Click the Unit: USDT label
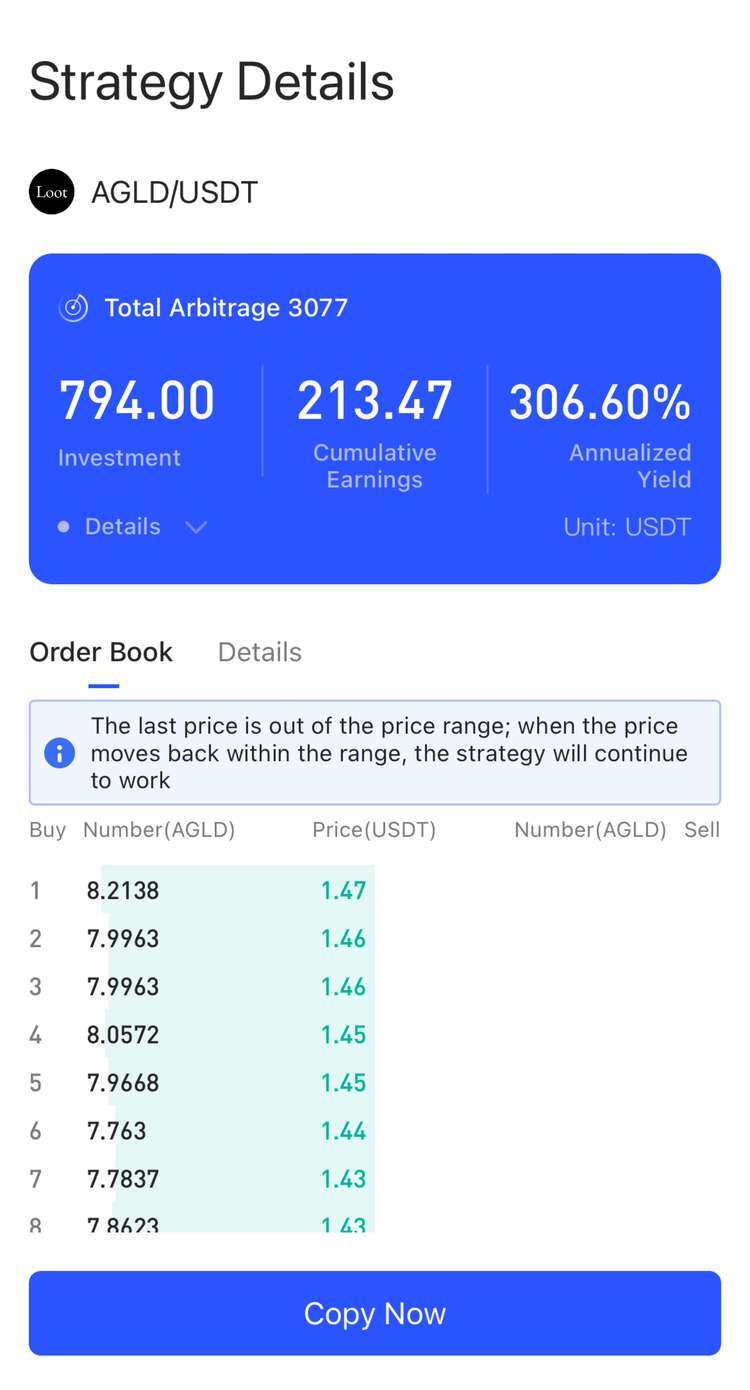 (x=627, y=527)
